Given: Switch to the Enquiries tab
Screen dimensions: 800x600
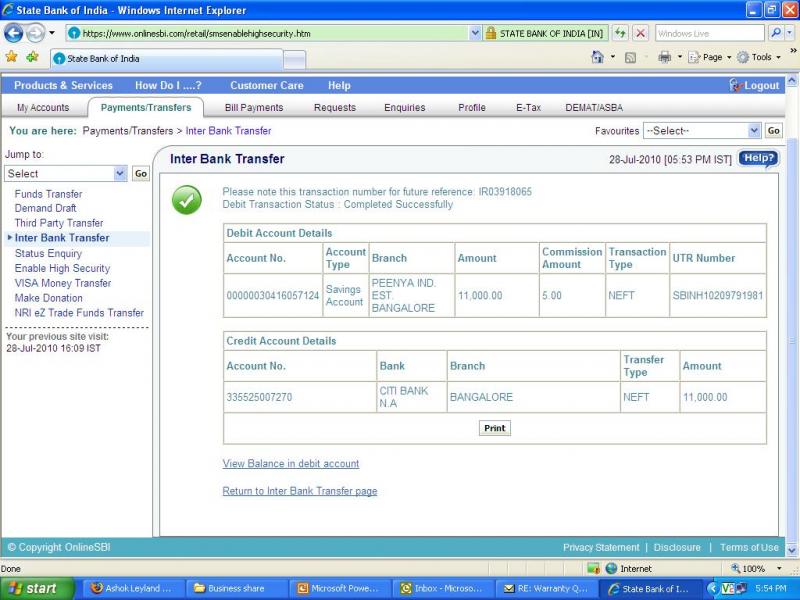Looking at the screenshot, I should (x=405, y=108).
